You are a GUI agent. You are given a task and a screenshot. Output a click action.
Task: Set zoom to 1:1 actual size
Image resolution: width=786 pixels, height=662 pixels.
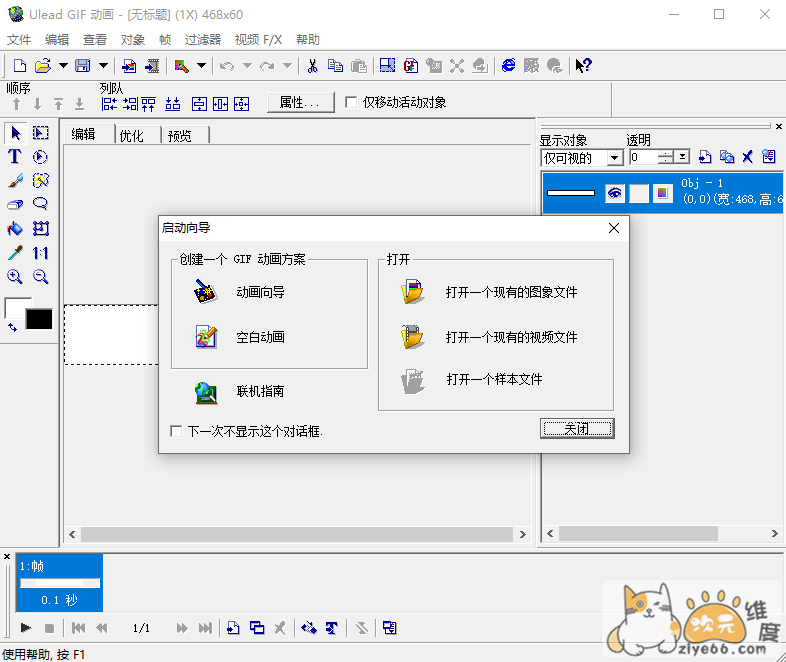pyautogui.click(x=40, y=253)
